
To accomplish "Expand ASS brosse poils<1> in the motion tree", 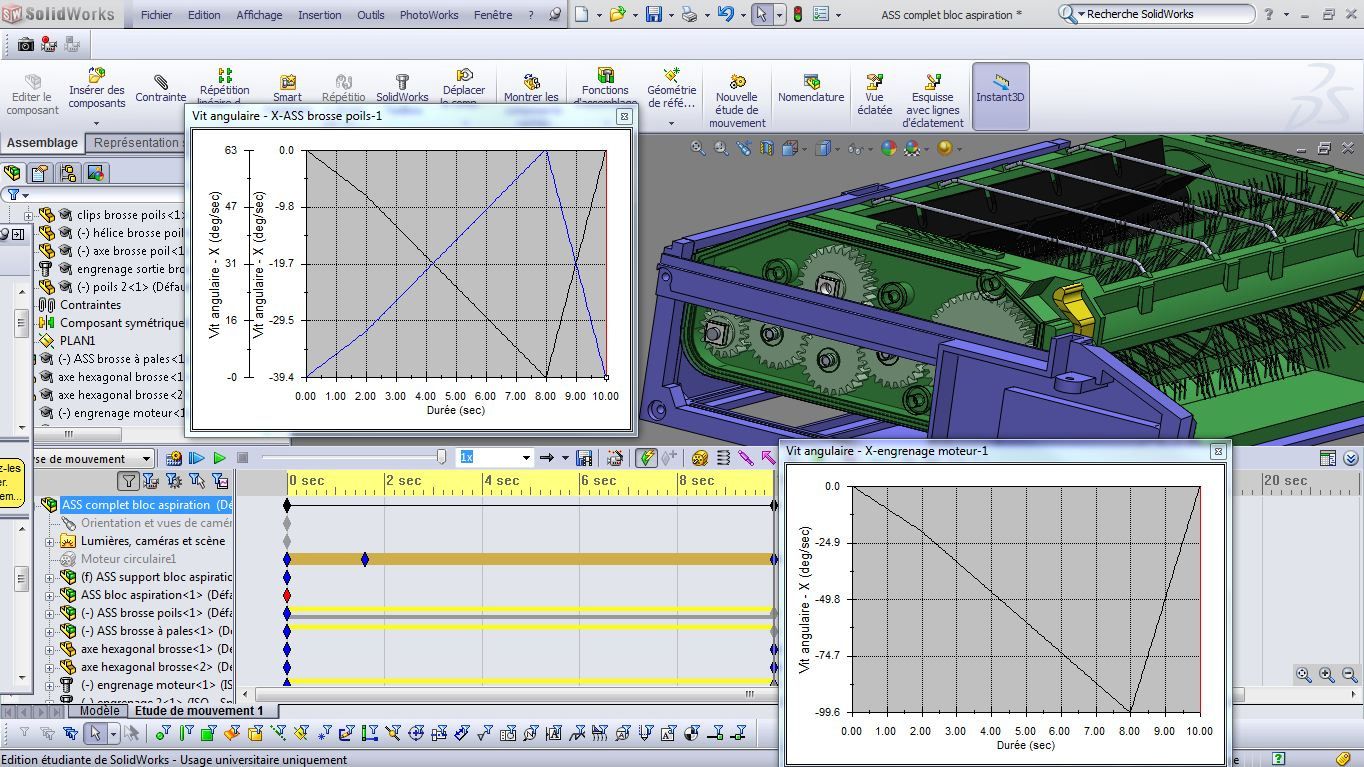I will (x=50, y=614).
